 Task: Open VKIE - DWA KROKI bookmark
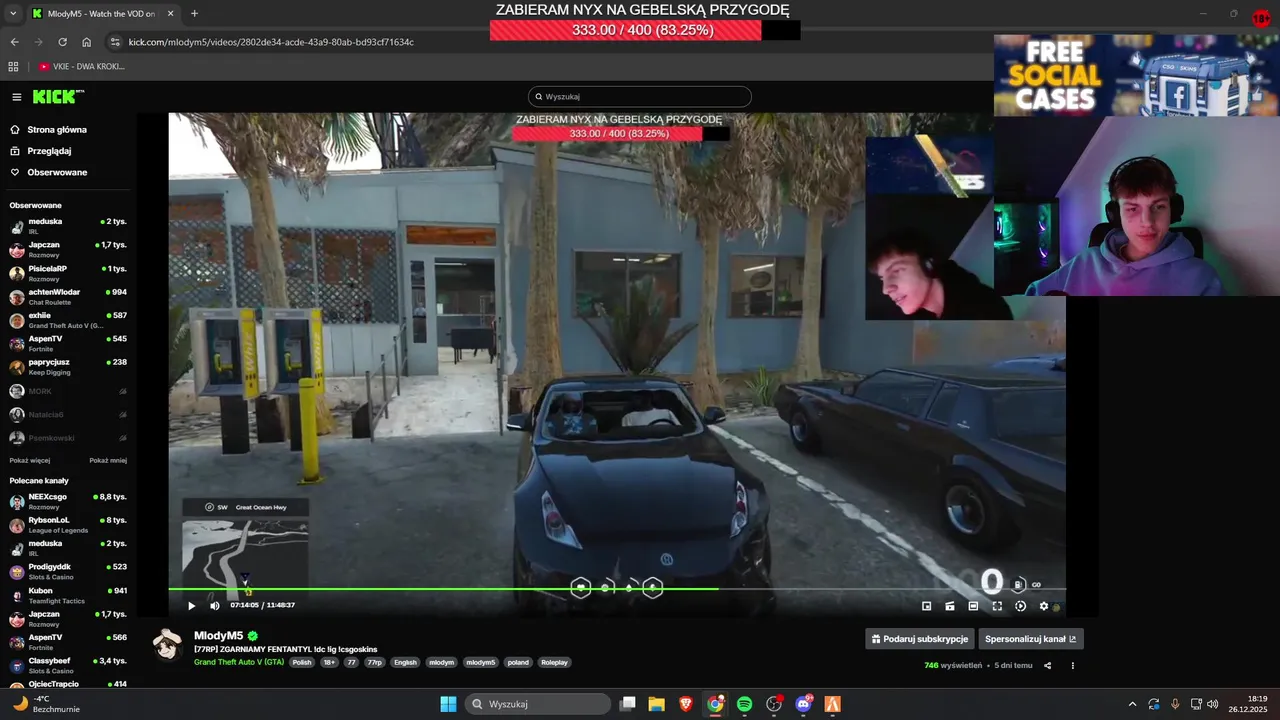click(x=81, y=66)
